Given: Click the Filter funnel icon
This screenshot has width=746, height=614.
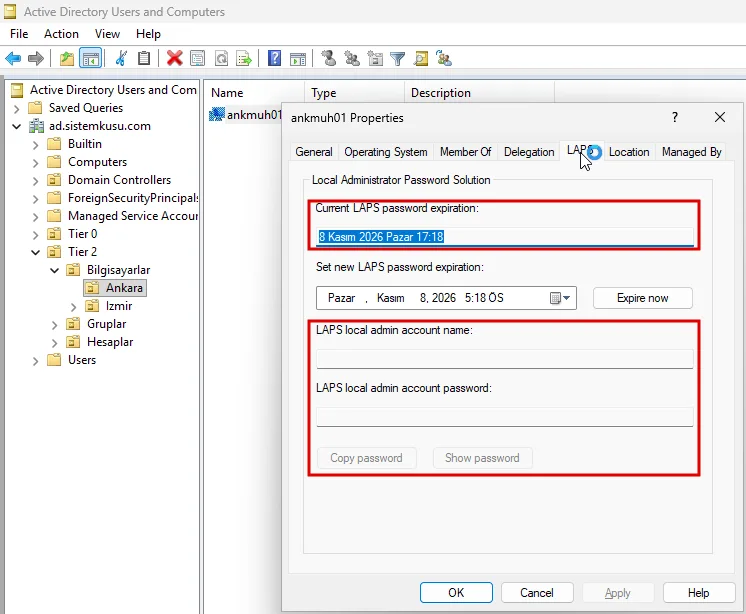Looking at the screenshot, I should 398,58.
